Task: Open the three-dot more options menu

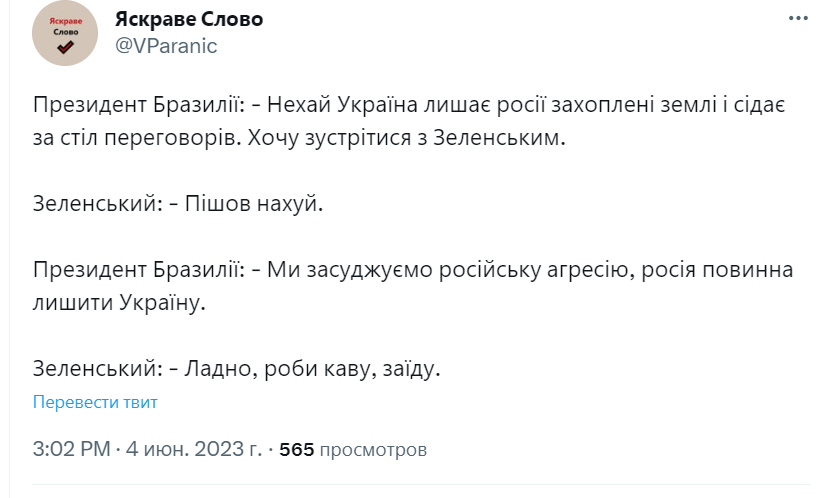Action: [798, 19]
